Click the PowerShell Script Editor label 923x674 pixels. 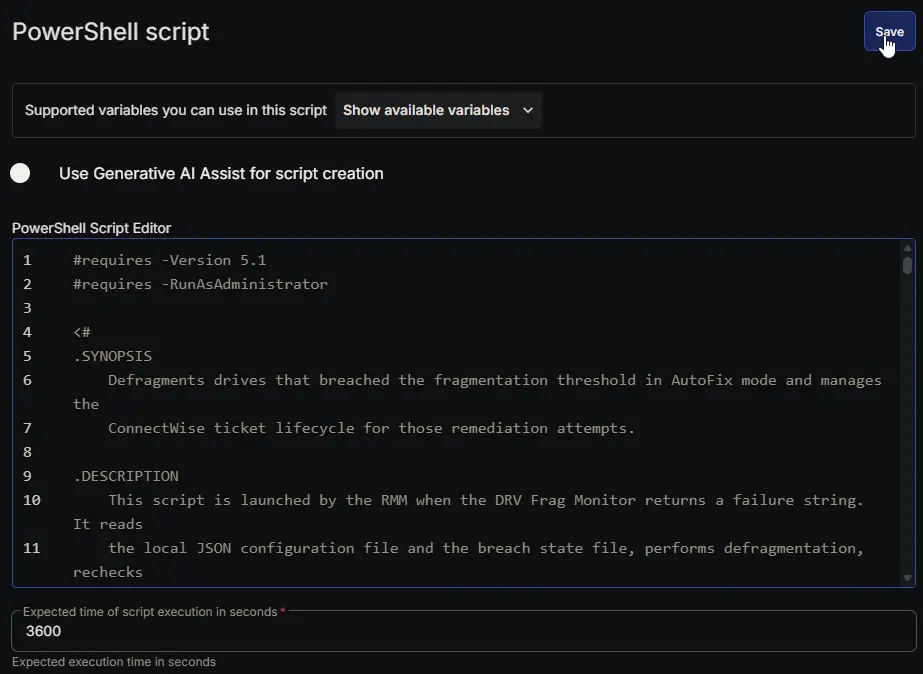click(91, 228)
